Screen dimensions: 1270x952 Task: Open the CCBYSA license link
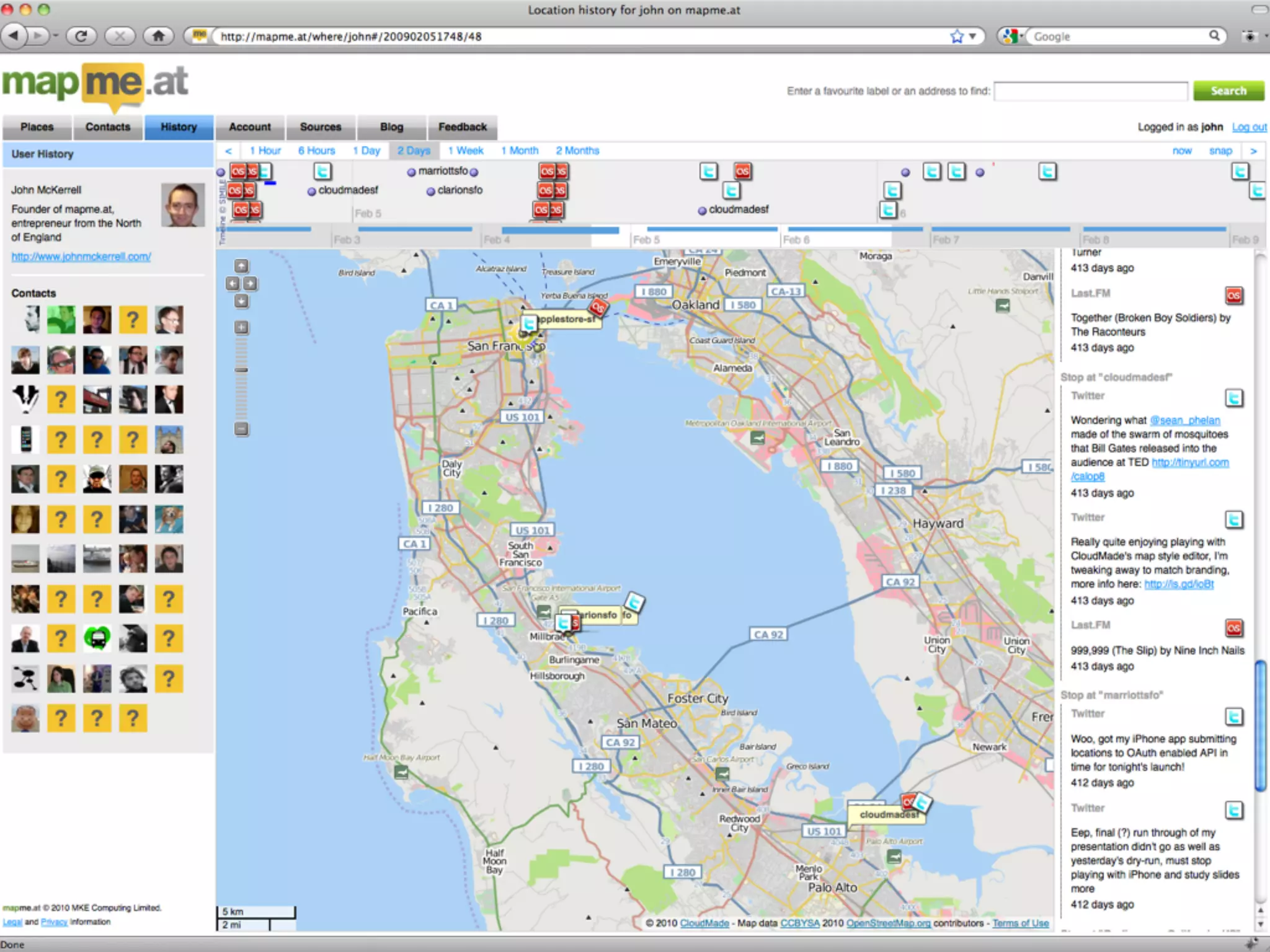point(800,923)
